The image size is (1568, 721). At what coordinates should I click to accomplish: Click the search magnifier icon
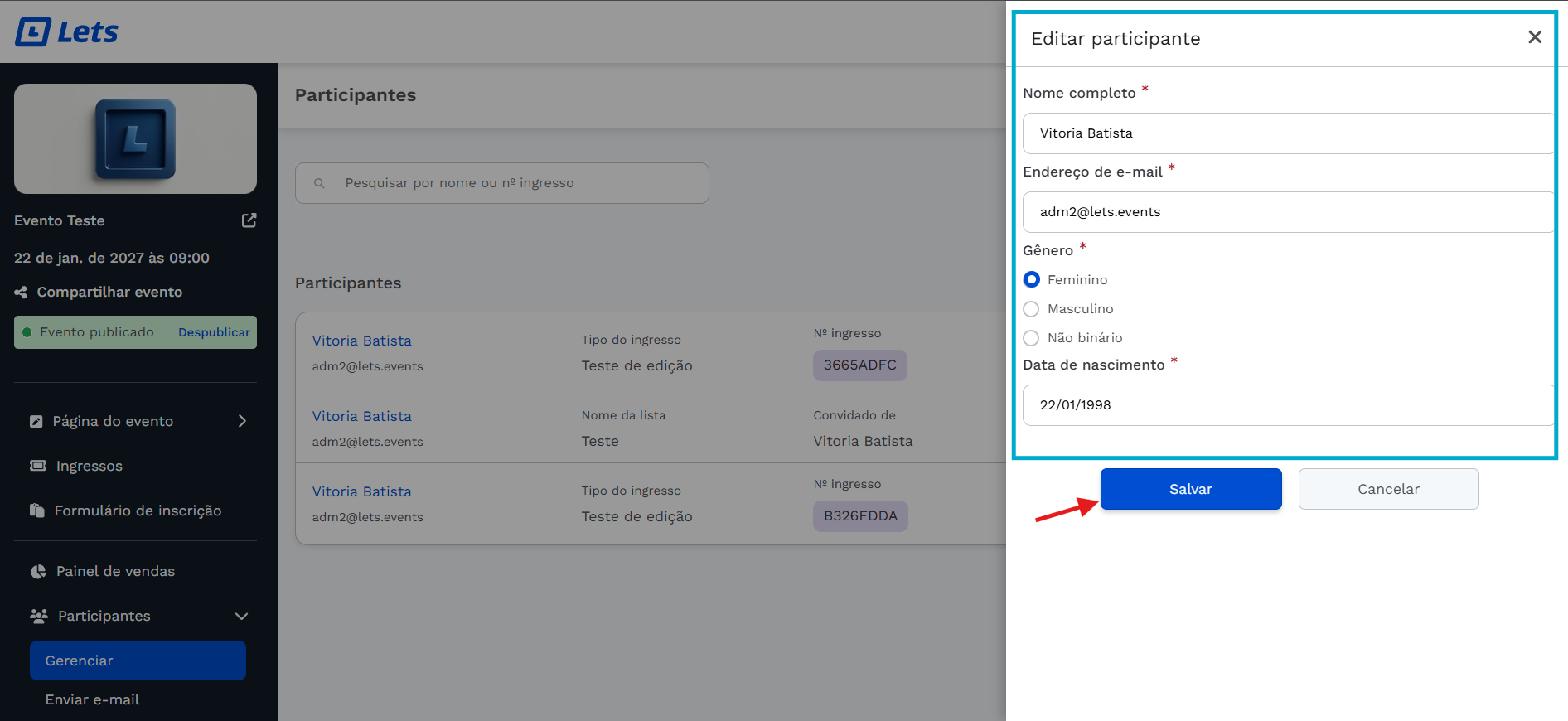point(319,183)
